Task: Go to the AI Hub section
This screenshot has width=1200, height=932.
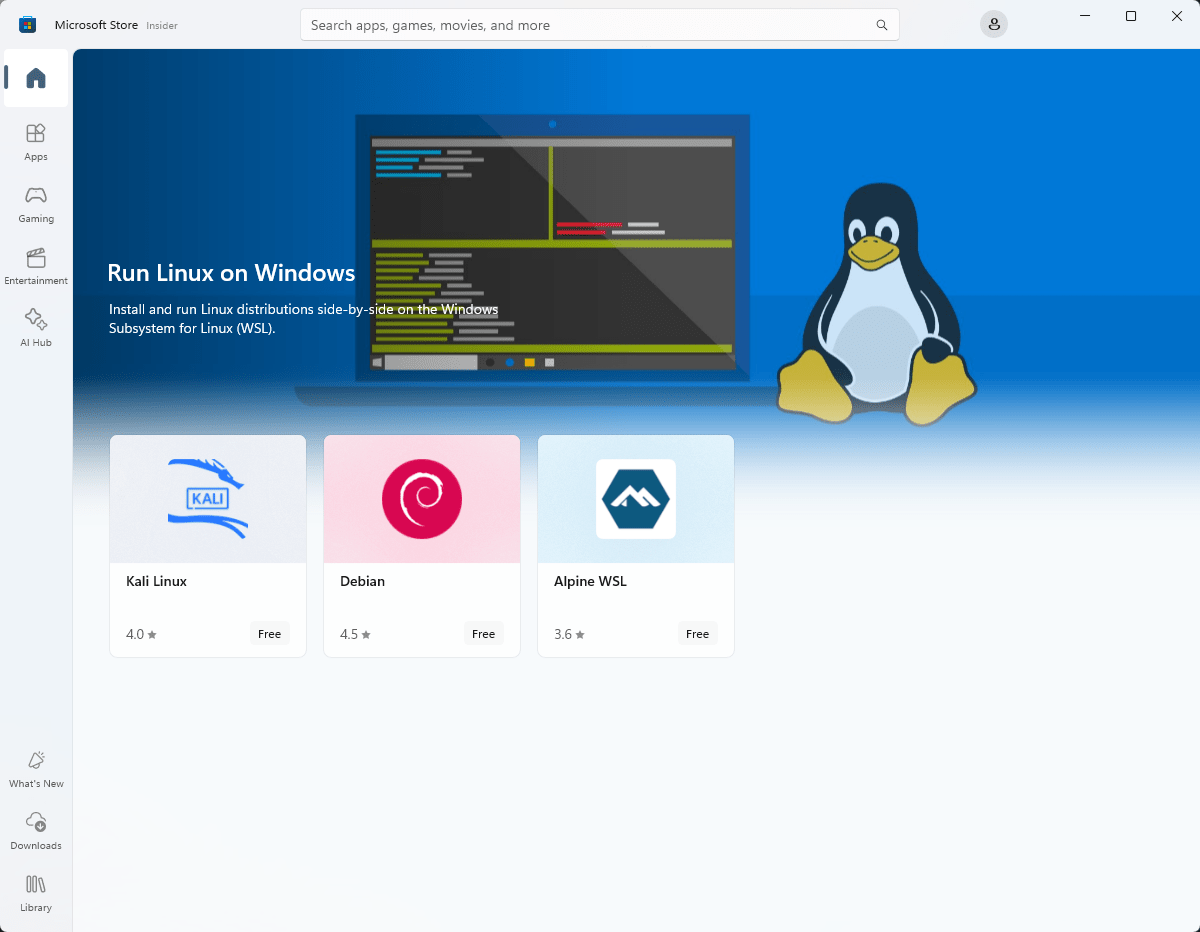Action: 35,327
